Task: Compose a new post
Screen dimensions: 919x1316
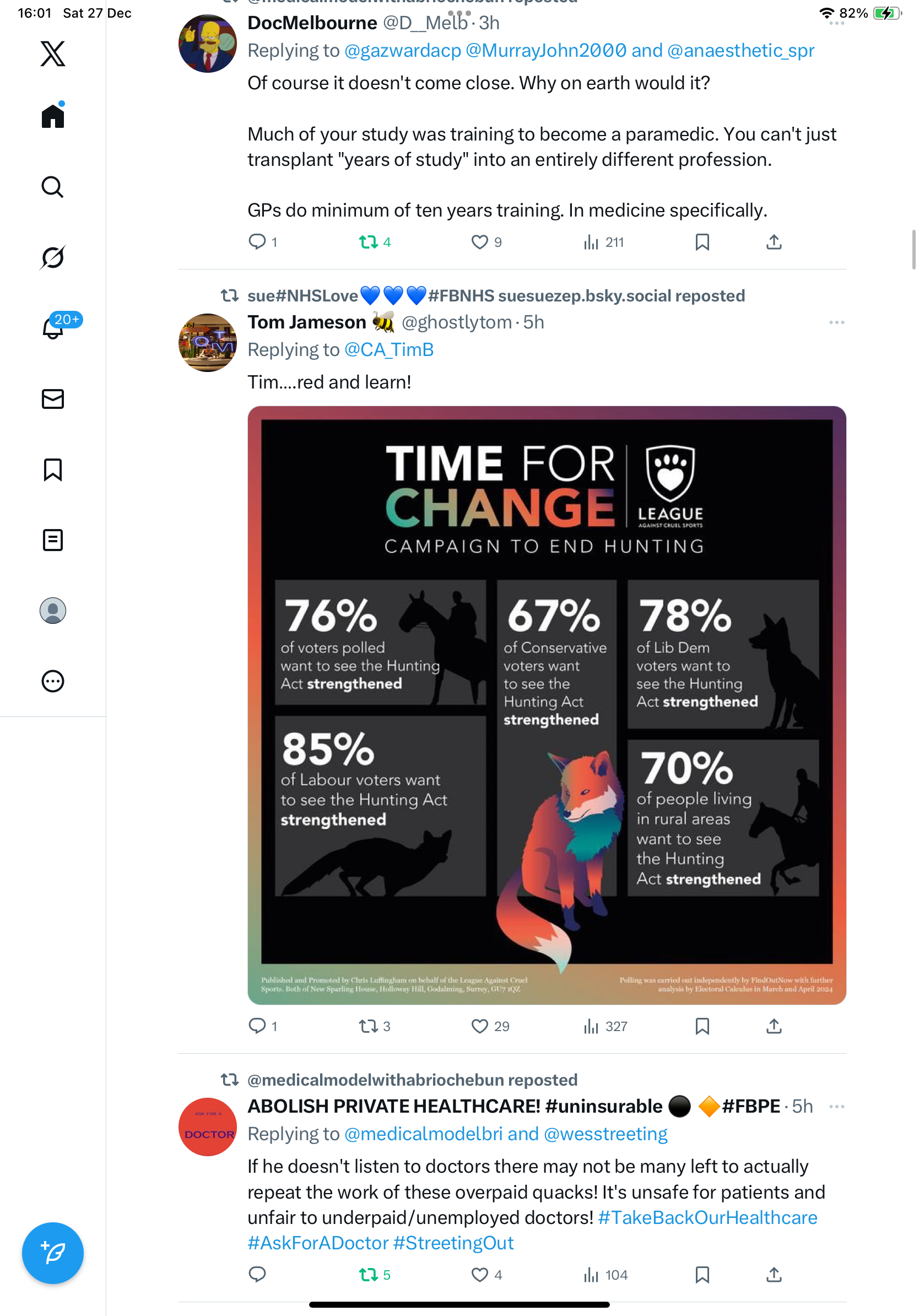Action: [x=53, y=1253]
